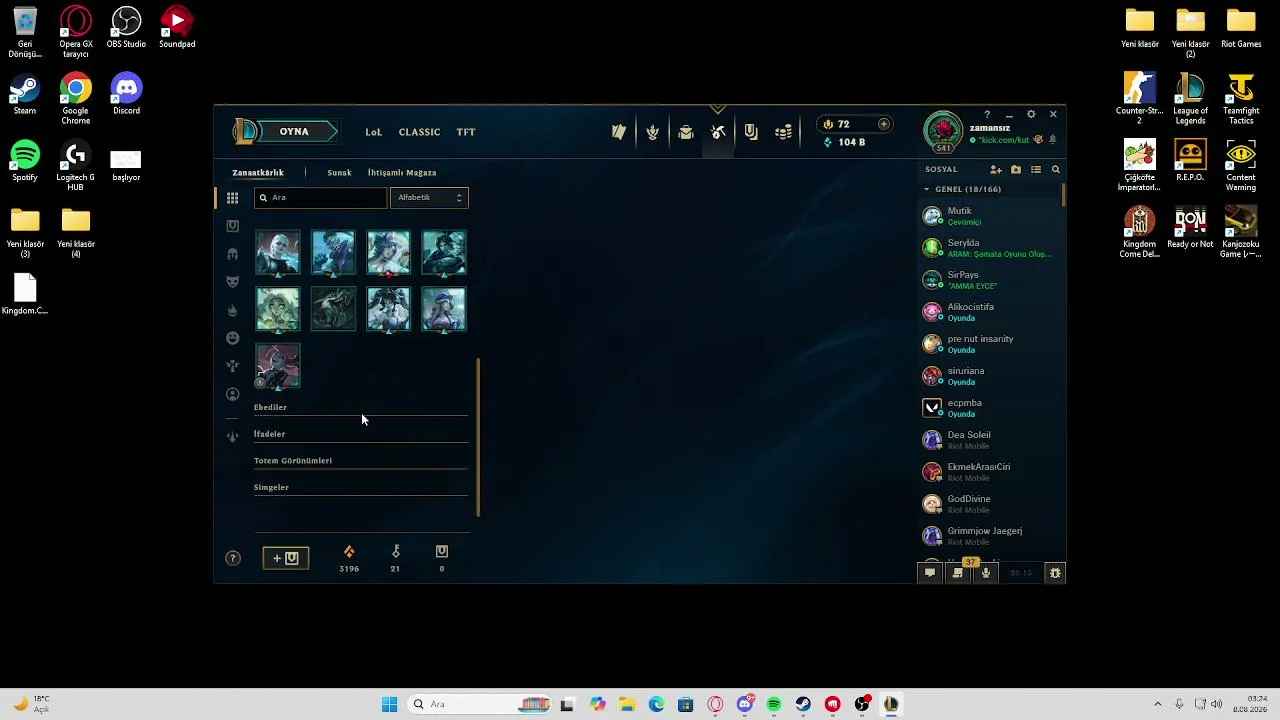Open the chat bubble icon
1280x720 pixels.
930,573
